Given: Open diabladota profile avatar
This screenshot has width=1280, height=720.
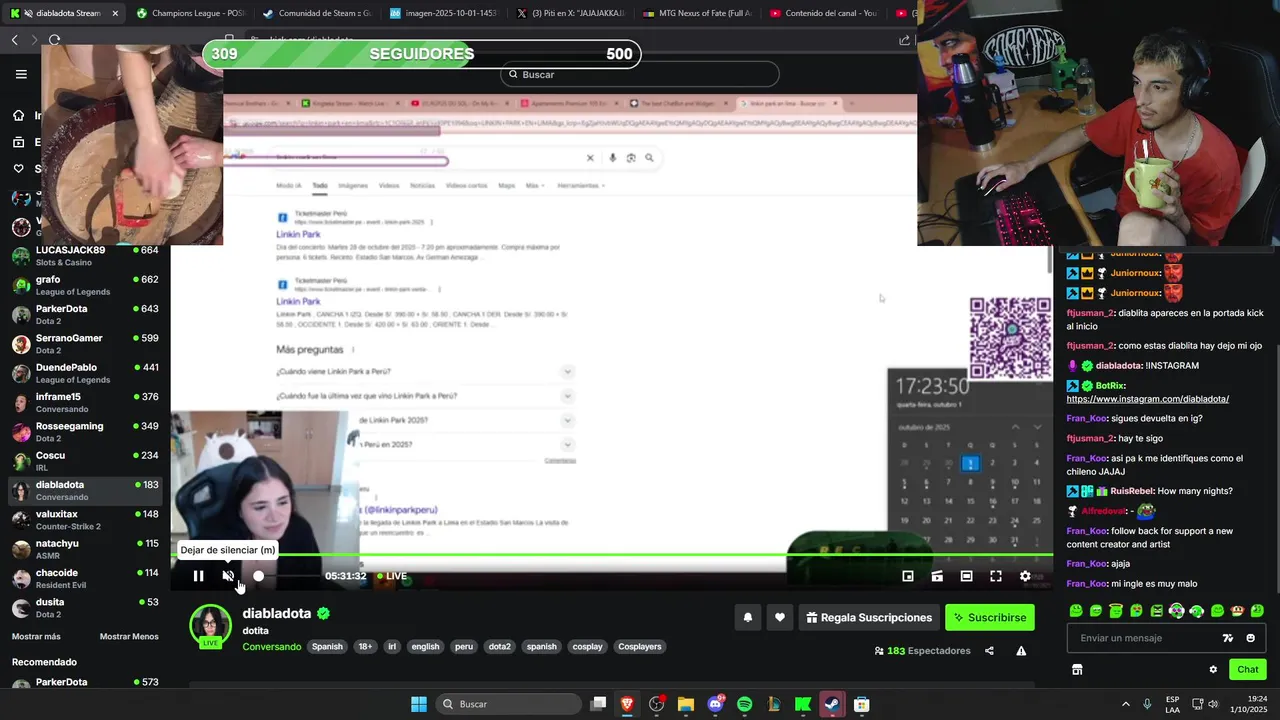Looking at the screenshot, I should pos(210,626).
